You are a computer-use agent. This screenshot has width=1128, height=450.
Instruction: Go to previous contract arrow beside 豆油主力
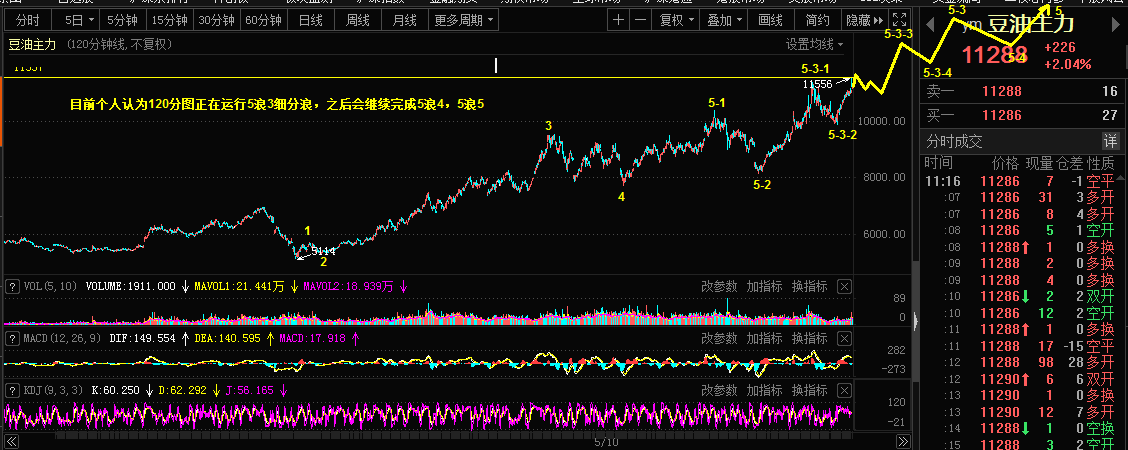click(929, 25)
